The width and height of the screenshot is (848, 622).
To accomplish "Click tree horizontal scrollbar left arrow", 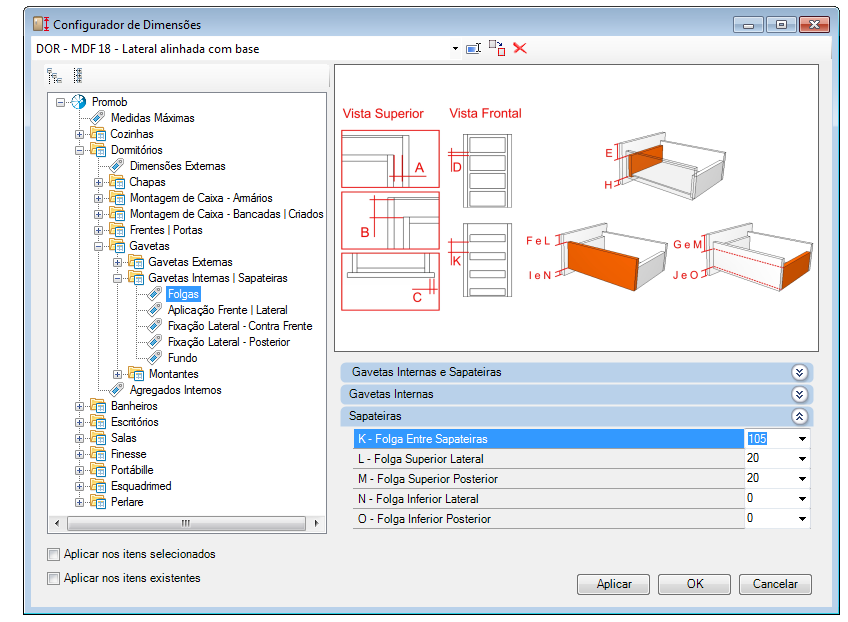I will pyautogui.click(x=57, y=523).
